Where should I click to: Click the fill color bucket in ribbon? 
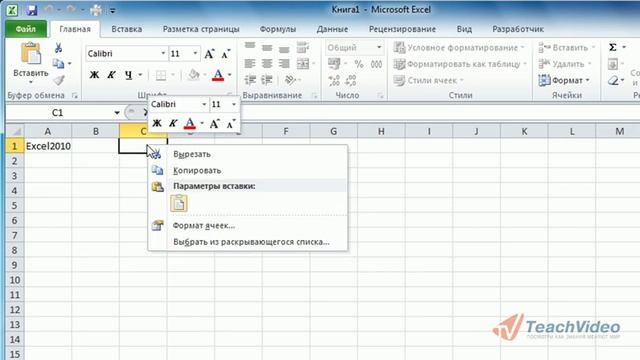[x=194, y=75]
